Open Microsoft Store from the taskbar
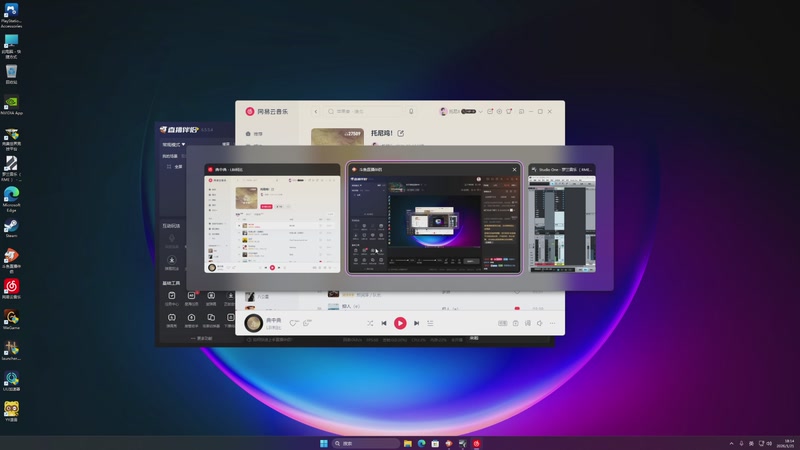800x450 pixels. coord(435,443)
